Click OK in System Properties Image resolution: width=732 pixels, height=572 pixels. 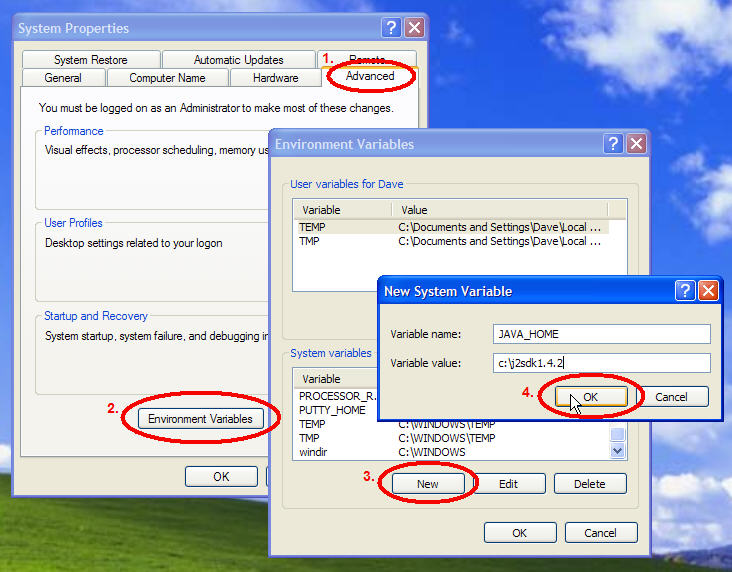tap(221, 476)
